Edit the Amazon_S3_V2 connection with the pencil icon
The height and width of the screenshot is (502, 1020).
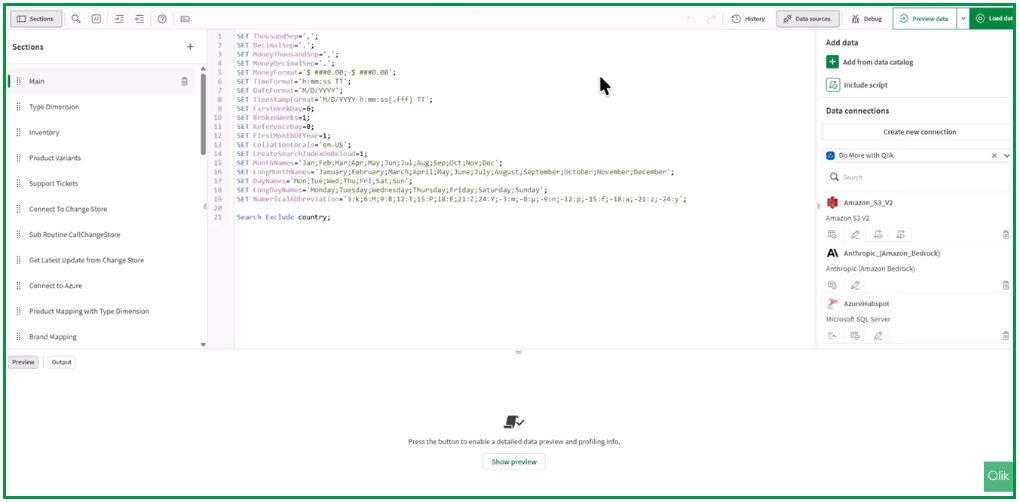click(855, 235)
